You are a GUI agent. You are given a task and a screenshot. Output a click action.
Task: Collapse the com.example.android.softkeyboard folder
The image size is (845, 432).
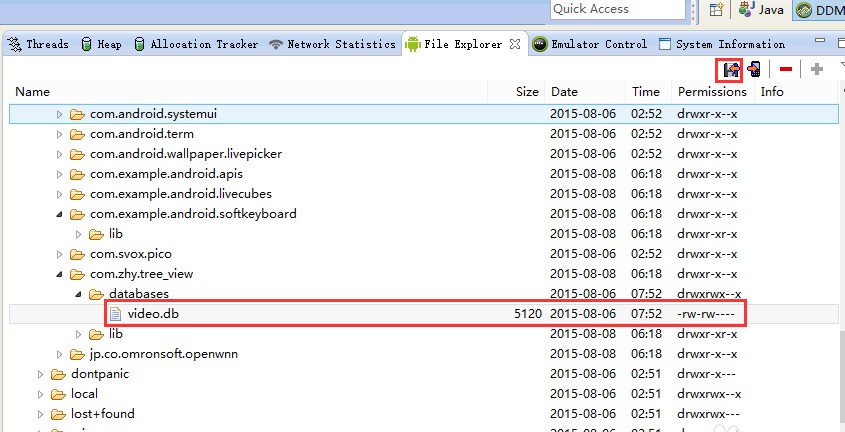tap(59, 214)
